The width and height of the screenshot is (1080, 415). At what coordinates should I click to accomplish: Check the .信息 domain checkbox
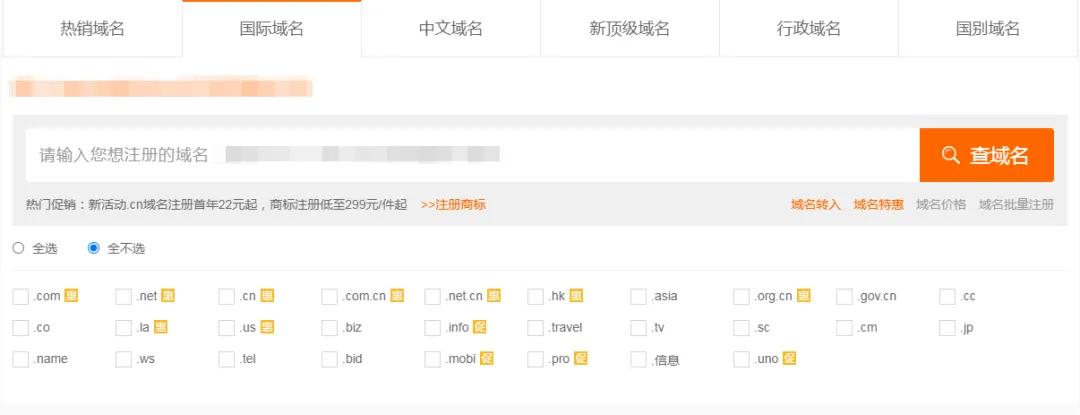coord(638,359)
